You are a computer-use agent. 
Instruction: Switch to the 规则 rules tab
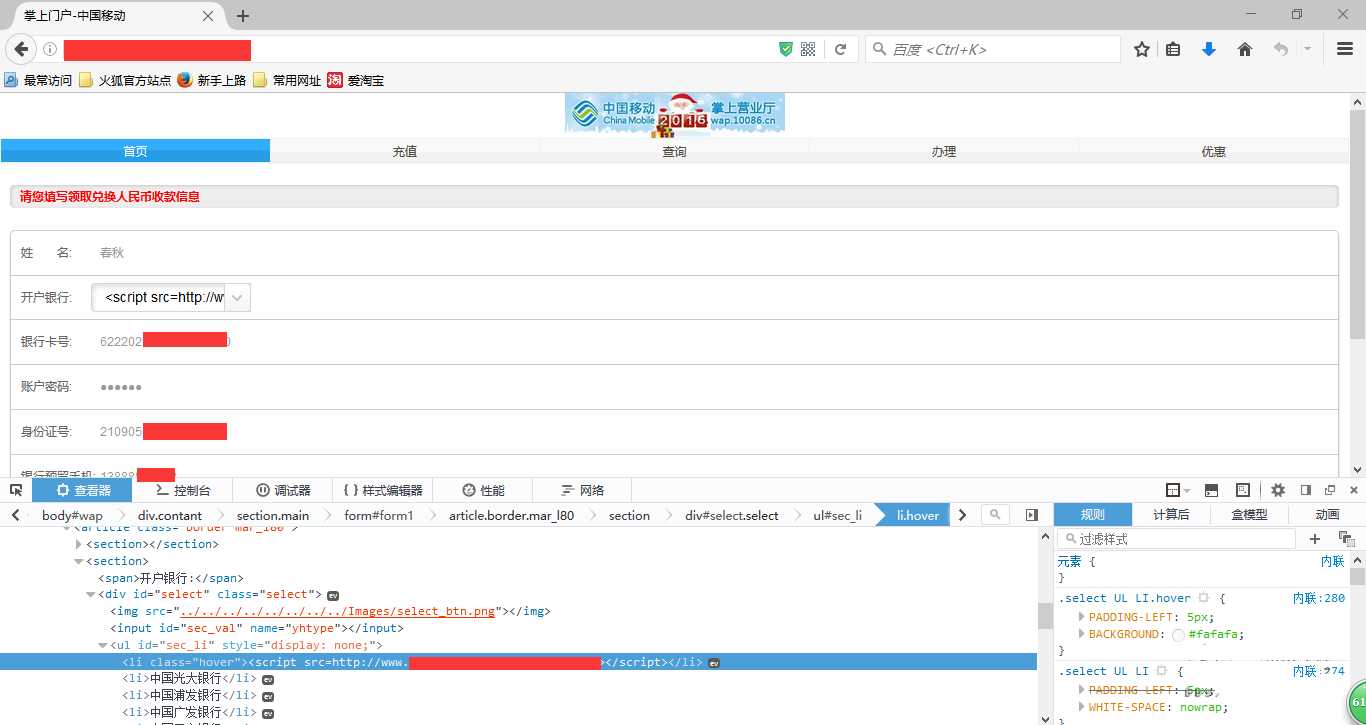1093,515
